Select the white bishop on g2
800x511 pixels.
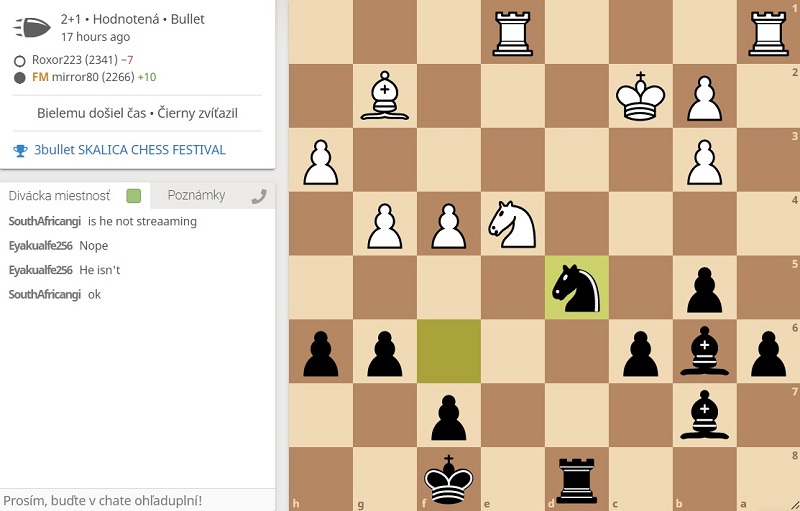384,97
